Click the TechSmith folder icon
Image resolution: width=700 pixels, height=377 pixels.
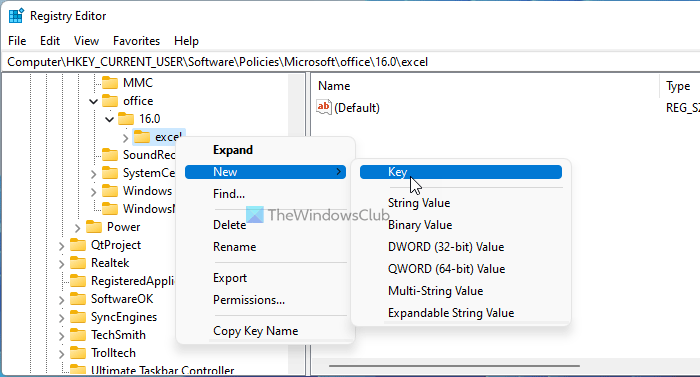pos(78,335)
